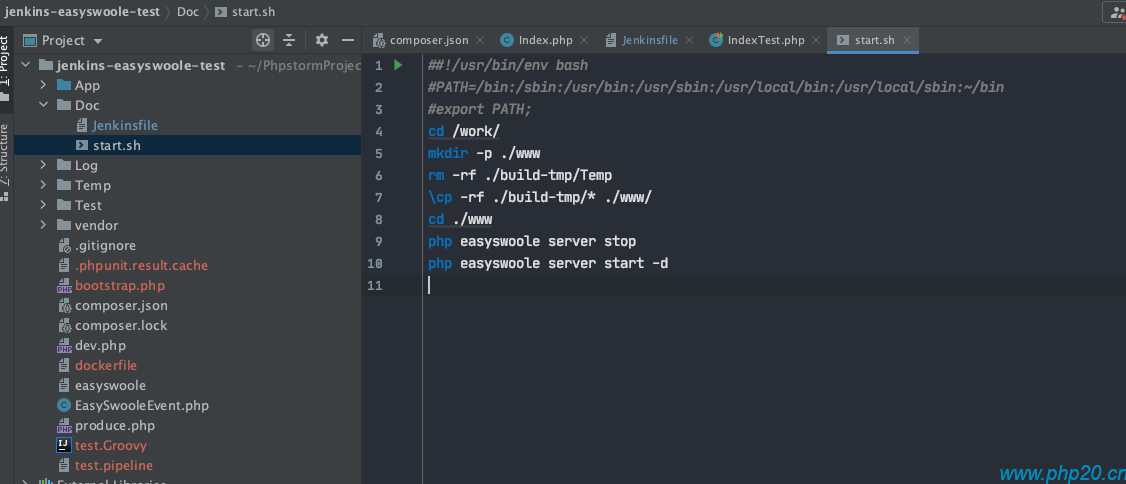
Task: Click the locate/select opened file target icon
Action: click(264, 40)
